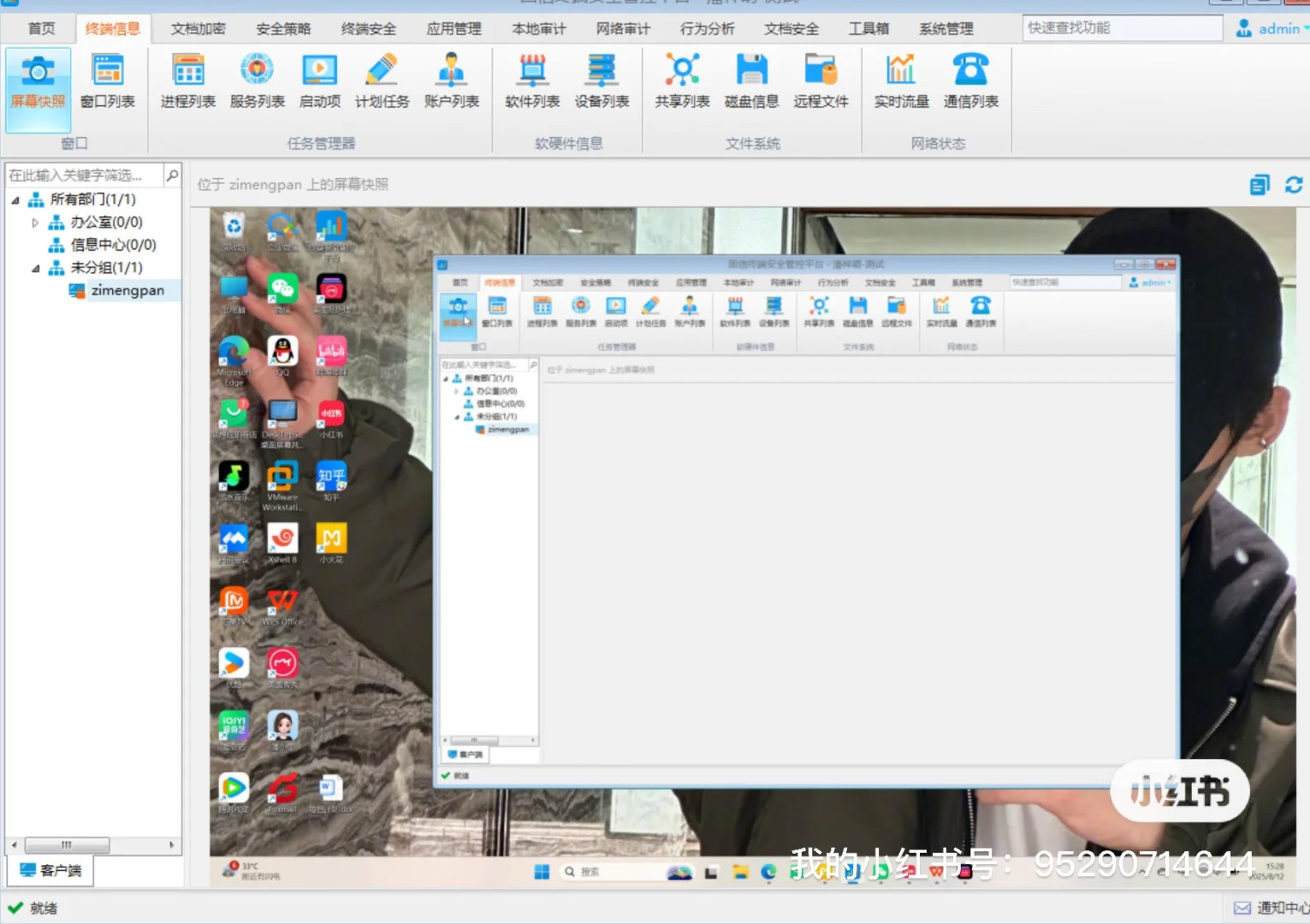
Task: Refresh the screen snapshot
Action: point(1294,185)
